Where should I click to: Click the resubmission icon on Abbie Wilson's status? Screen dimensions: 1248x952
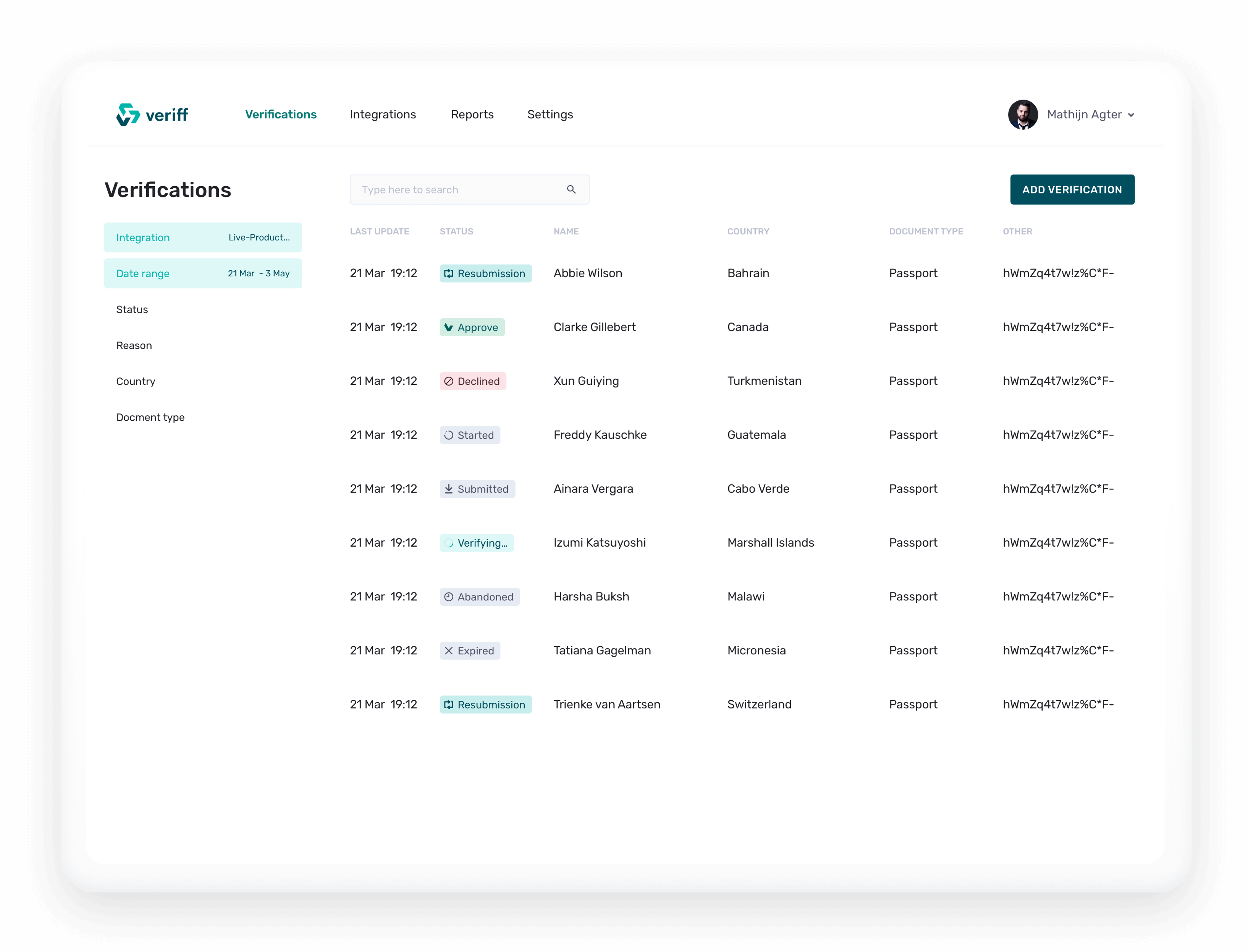[449, 273]
